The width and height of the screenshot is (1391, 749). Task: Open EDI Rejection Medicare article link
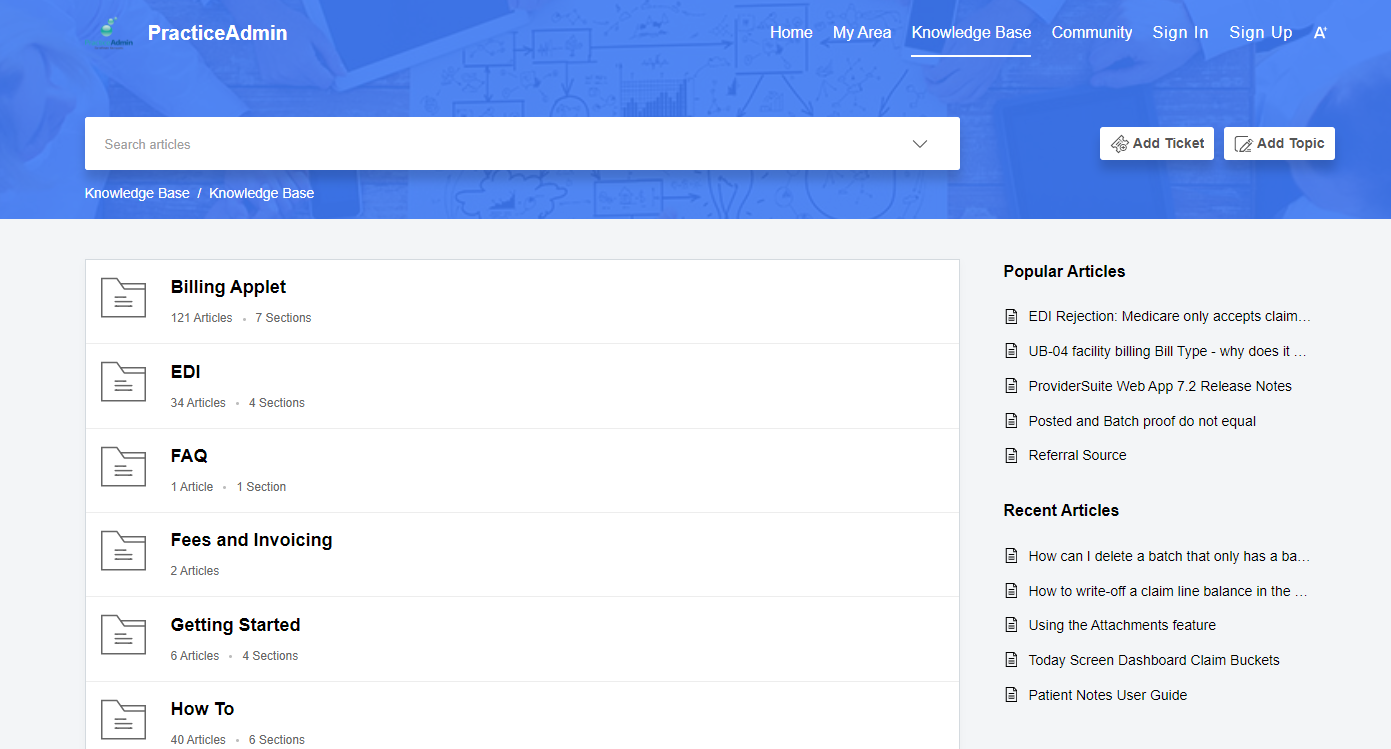pyautogui.click(x=1169, y=317)
